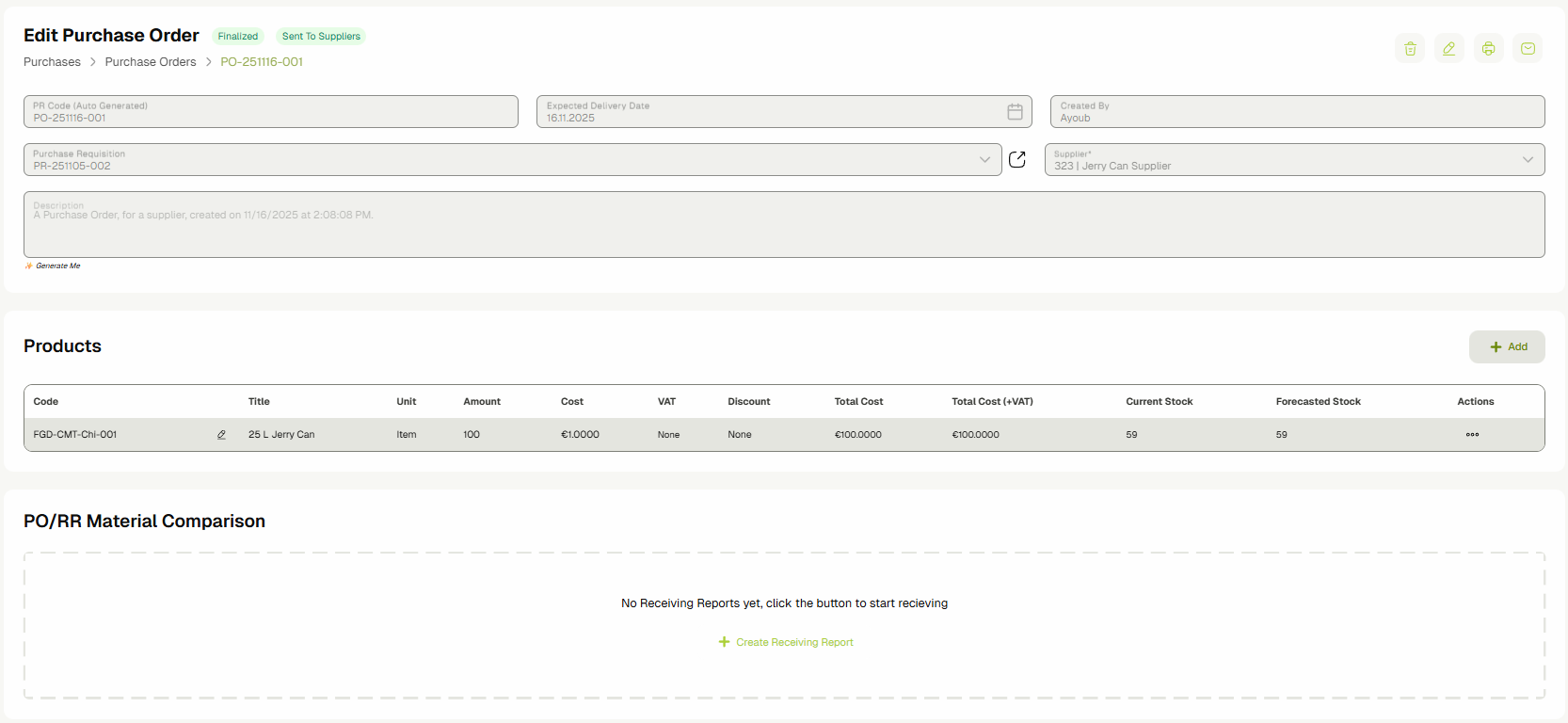This screenshot has width=1568, height=723.
Task: Click the Title column header
Action: 259,402
